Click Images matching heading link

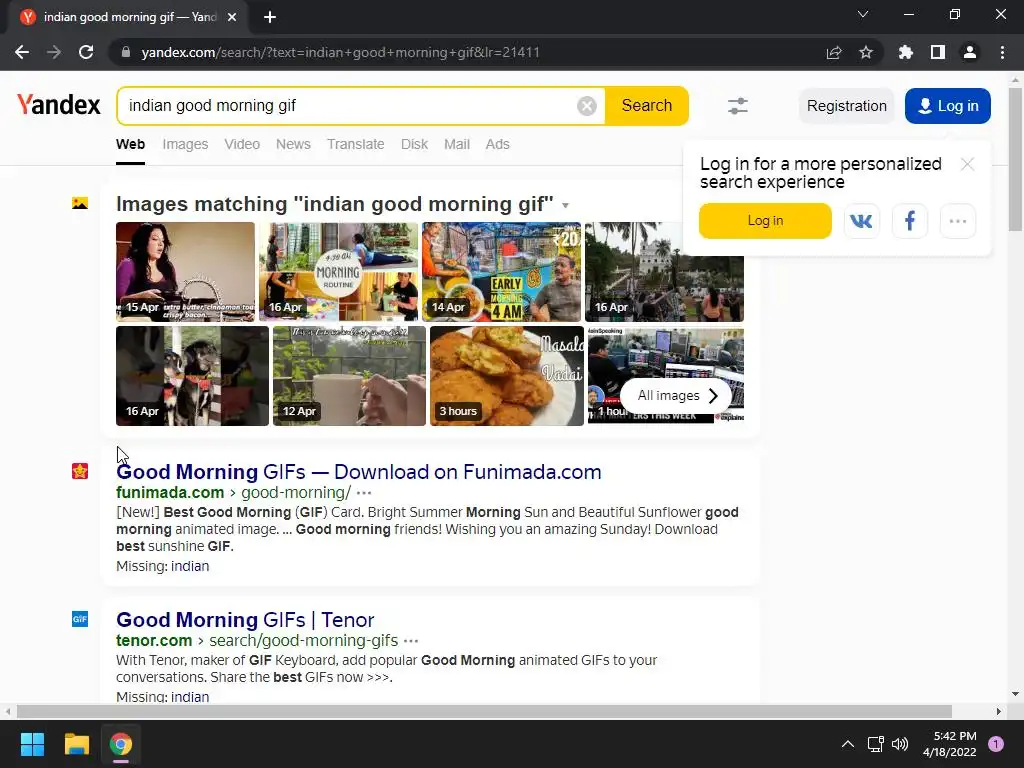click(334, 204)
